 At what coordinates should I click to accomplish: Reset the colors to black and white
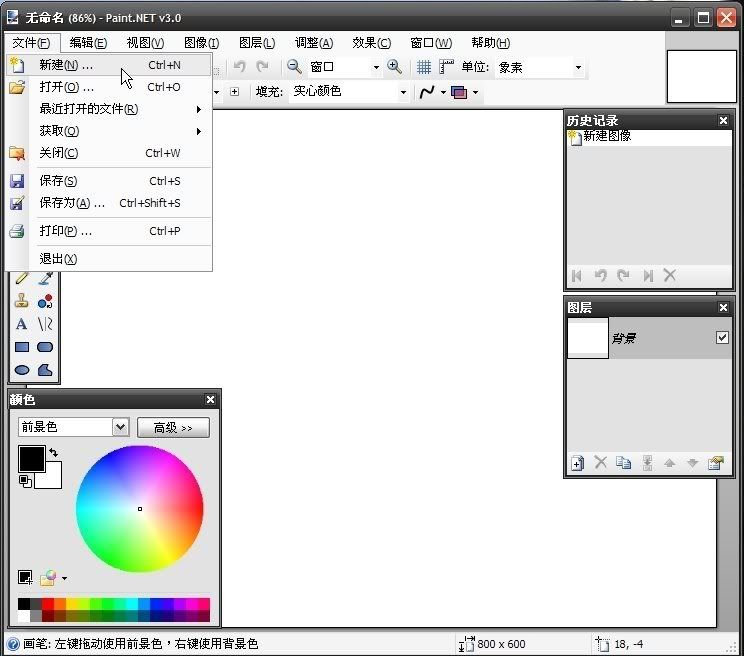(x=25, y=481)
